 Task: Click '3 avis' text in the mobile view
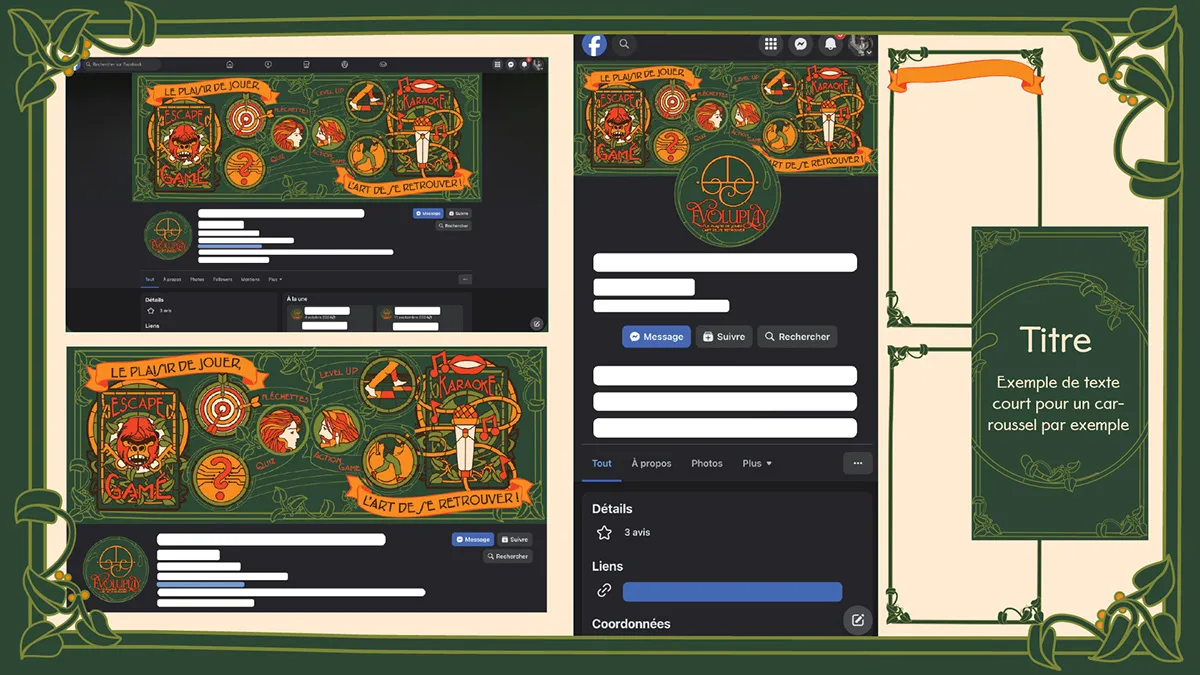point(637,533)
